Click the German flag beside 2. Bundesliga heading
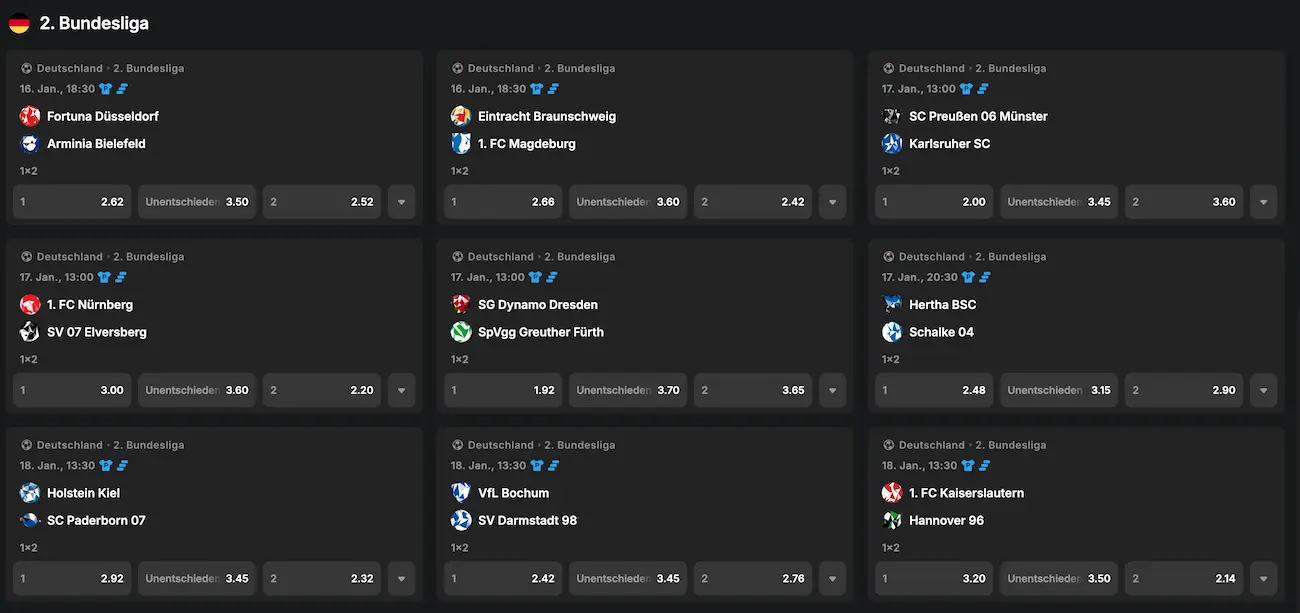 pyautogui.click(x=19, y=23)
